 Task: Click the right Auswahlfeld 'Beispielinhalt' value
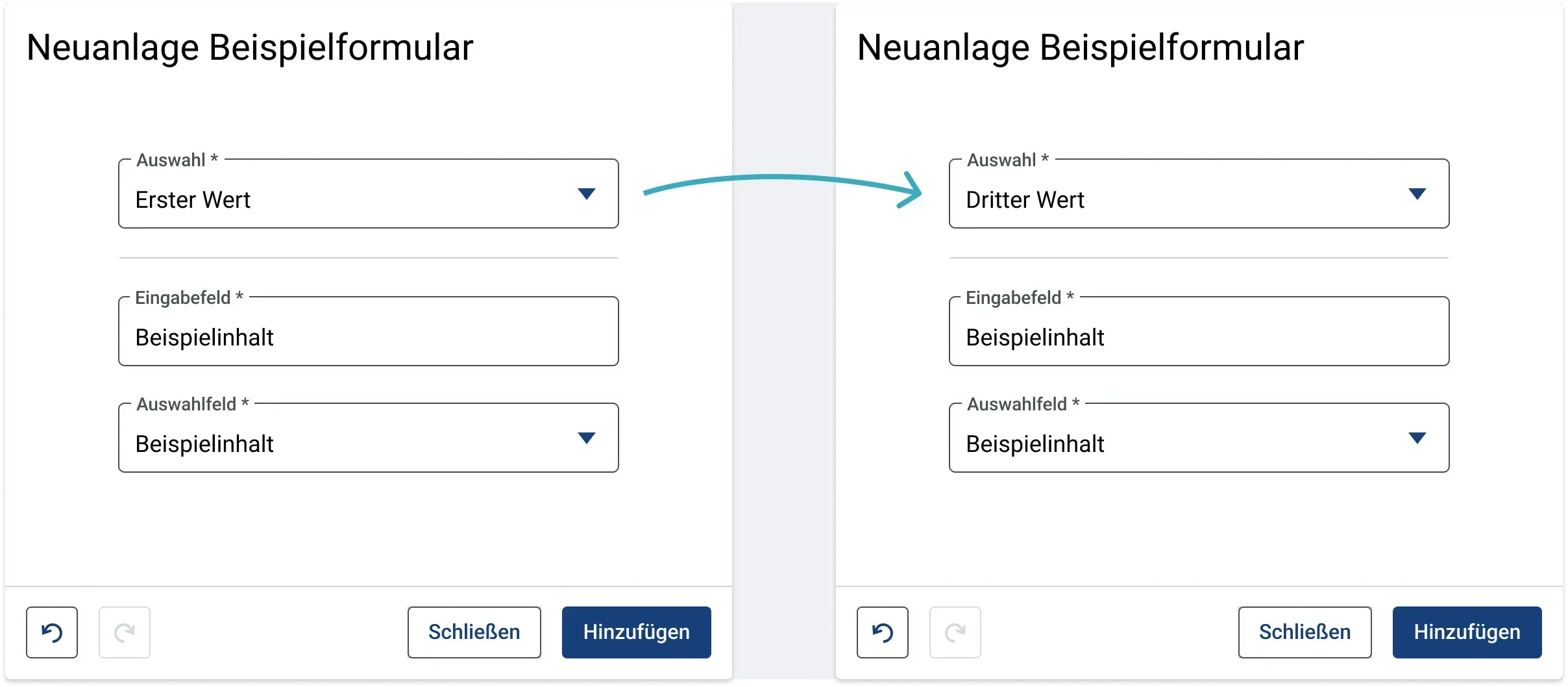[1035, 444]
